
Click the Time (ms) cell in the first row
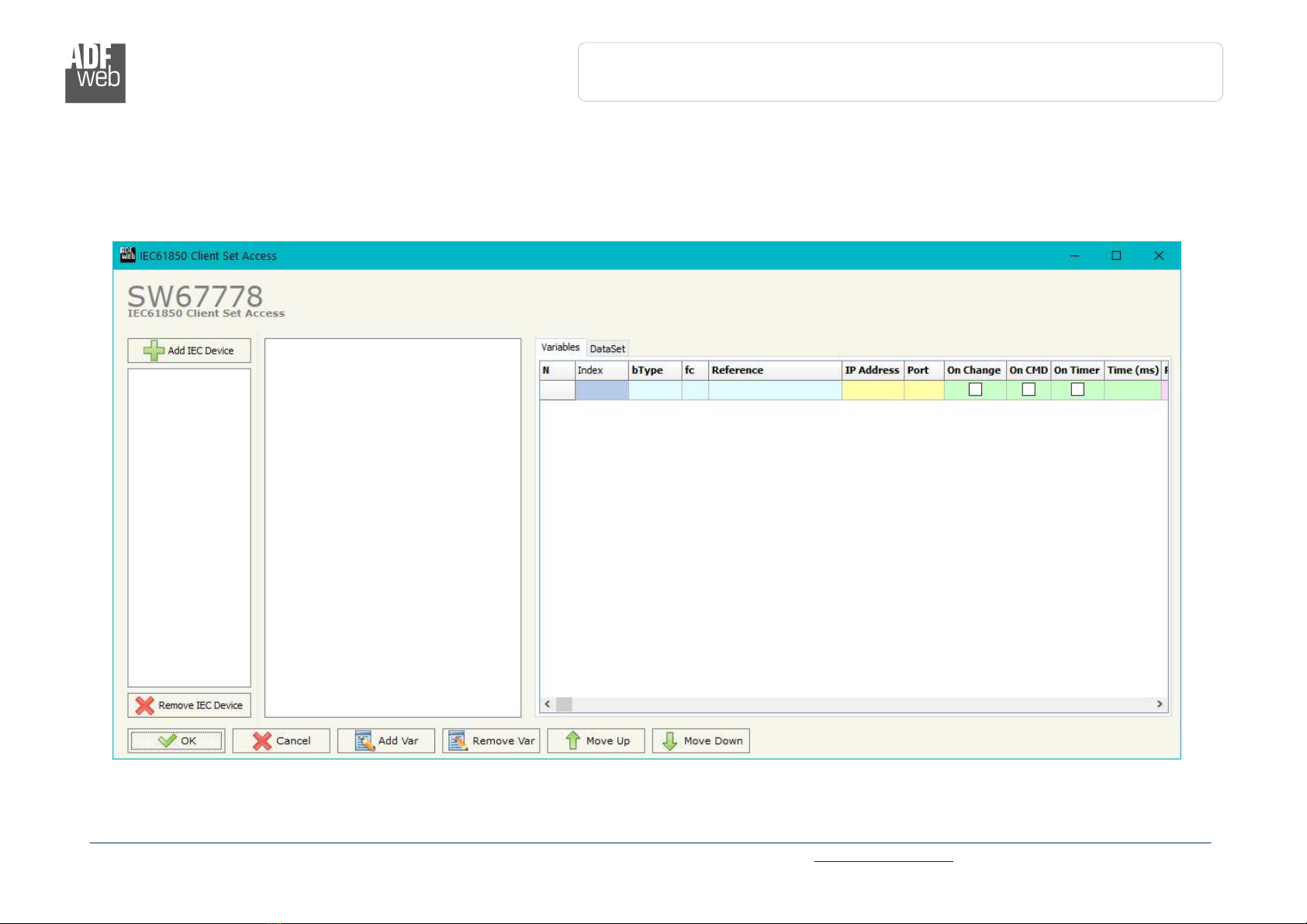(1132, 390)
